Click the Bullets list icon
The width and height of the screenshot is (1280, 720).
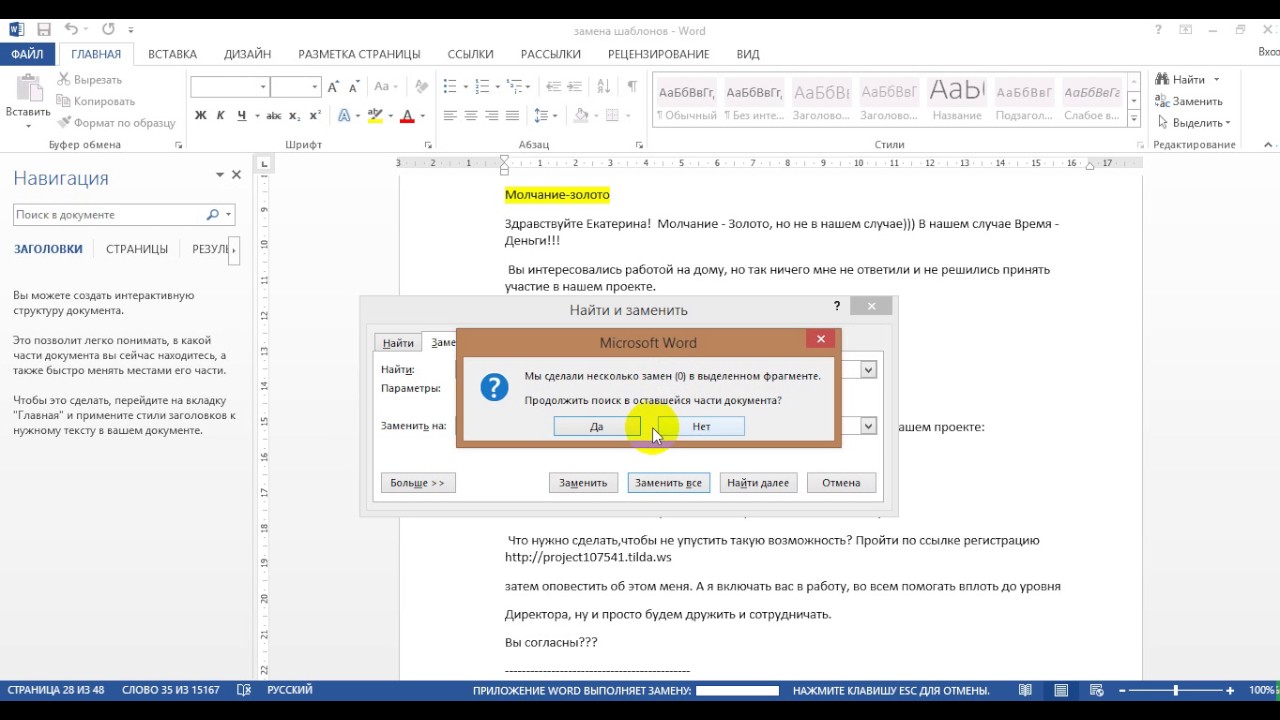(x=450, y=87)
